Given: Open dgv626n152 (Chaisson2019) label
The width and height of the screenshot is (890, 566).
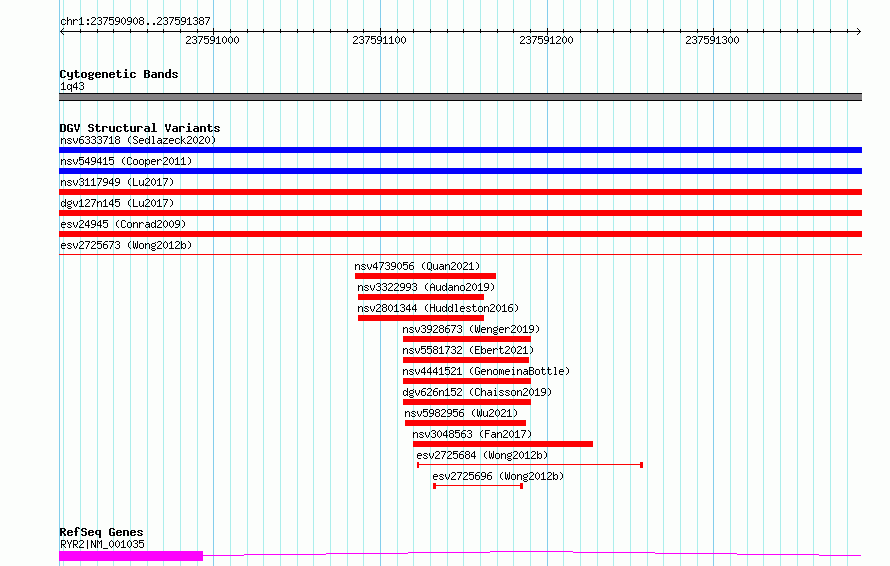Looking at the screenshot, I should tap(477, 392).
